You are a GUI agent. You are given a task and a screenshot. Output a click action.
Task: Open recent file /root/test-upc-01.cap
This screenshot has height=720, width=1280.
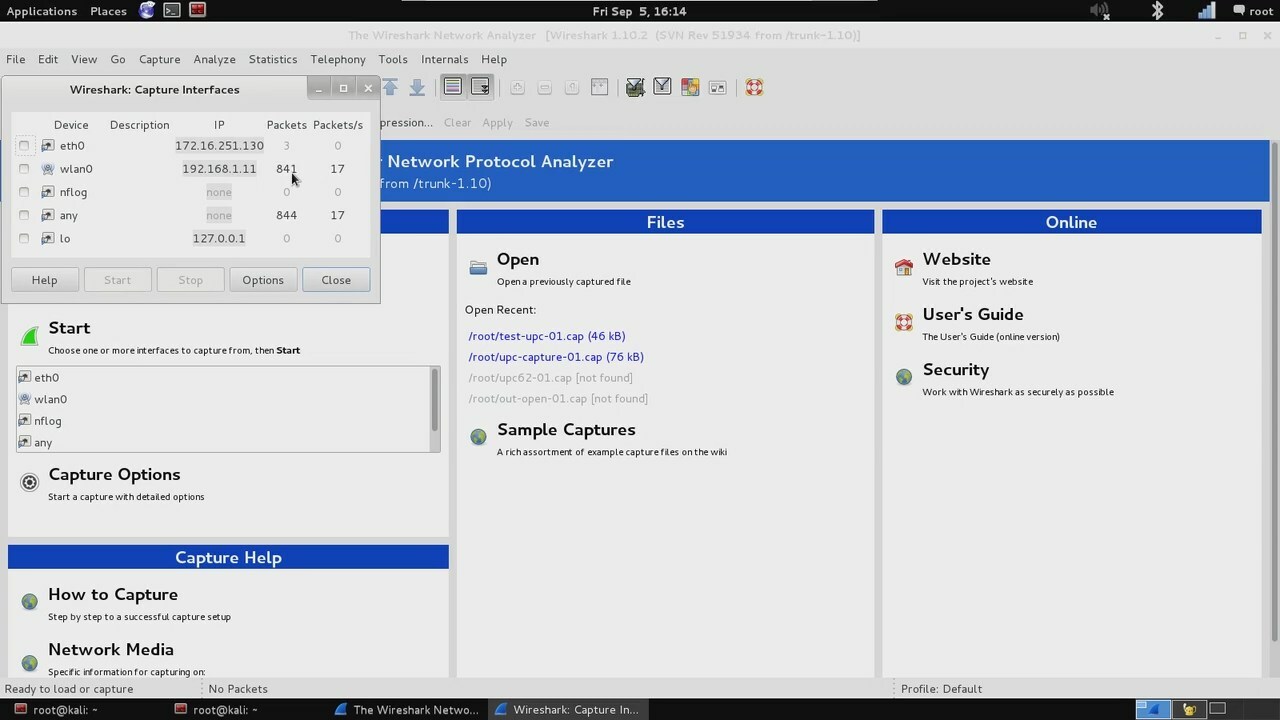547,336
